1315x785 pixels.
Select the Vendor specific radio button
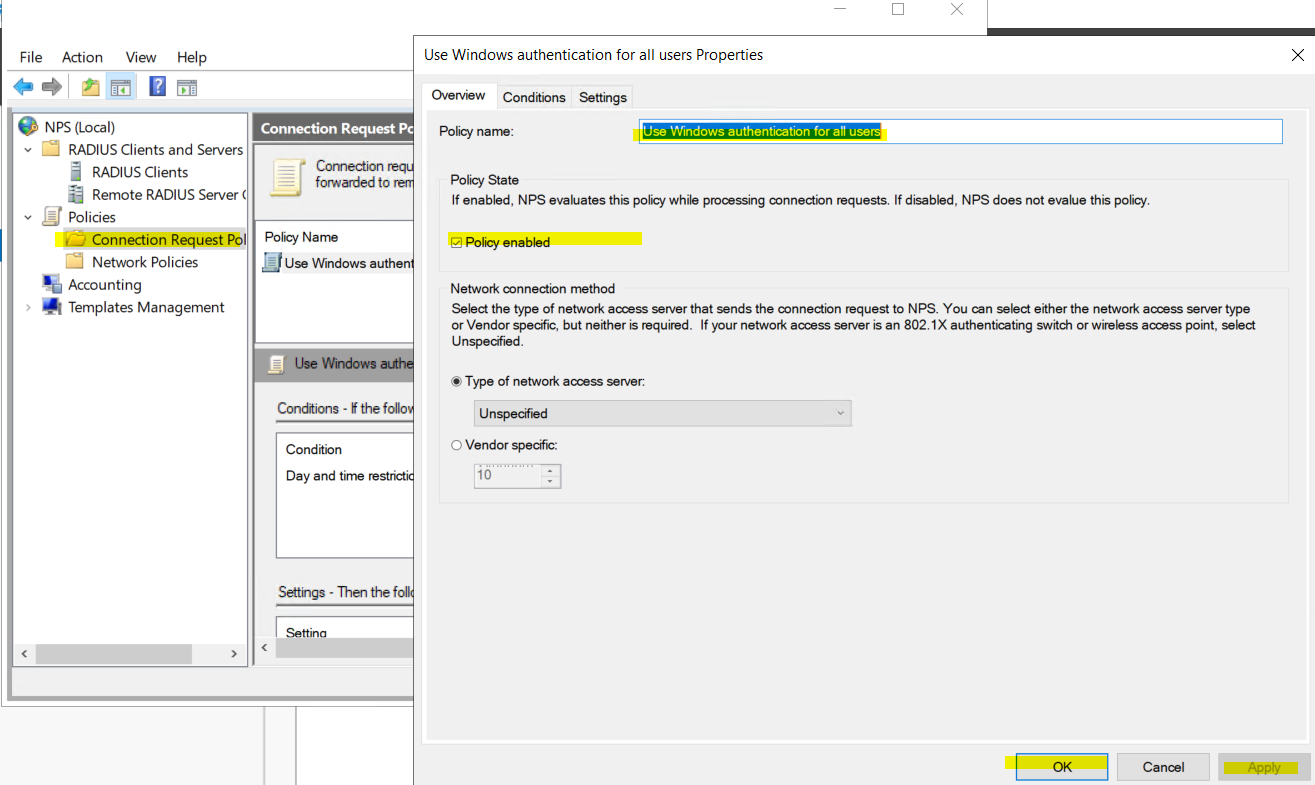pos(457,445)
